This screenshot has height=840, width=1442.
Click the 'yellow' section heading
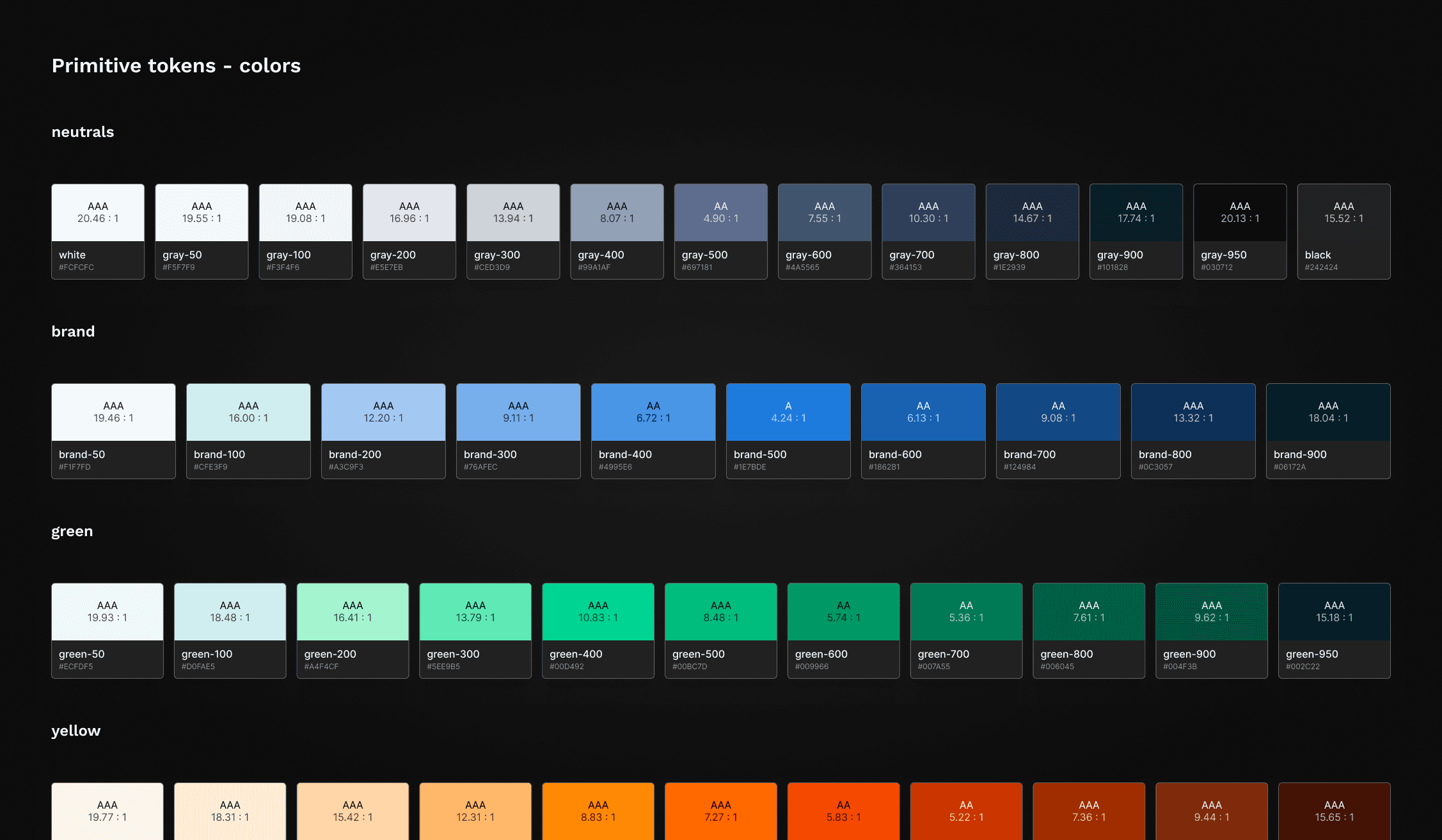click(x=75, y=731)
